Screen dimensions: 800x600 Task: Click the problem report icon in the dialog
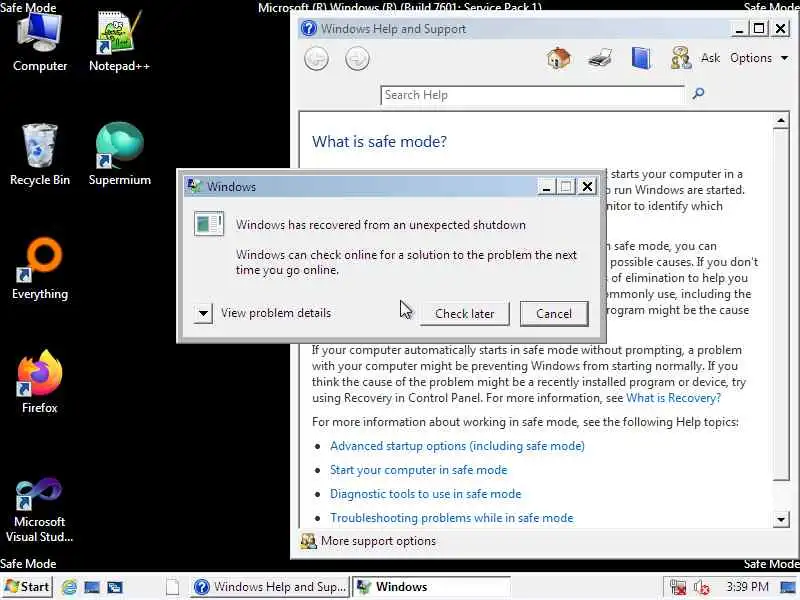[x=209, y=223]
